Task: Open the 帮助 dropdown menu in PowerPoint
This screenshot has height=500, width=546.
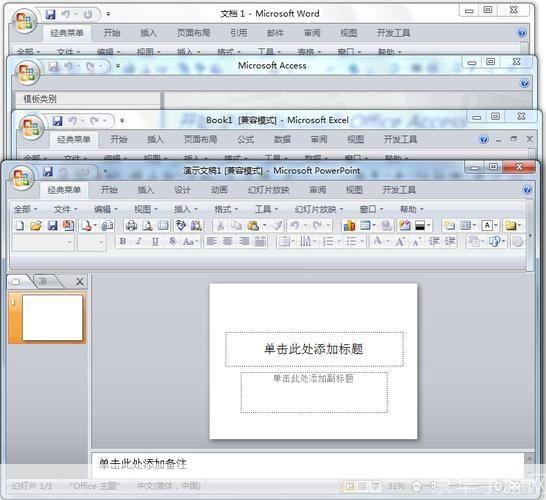Action: tap(412, 209)
